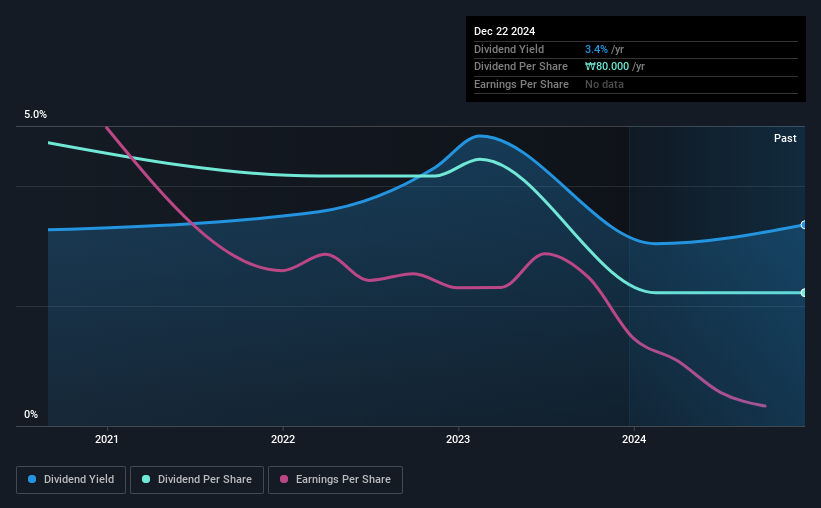
Task: Click the tooltip Dividend Yield row label
Action: (x=509, y=49)
